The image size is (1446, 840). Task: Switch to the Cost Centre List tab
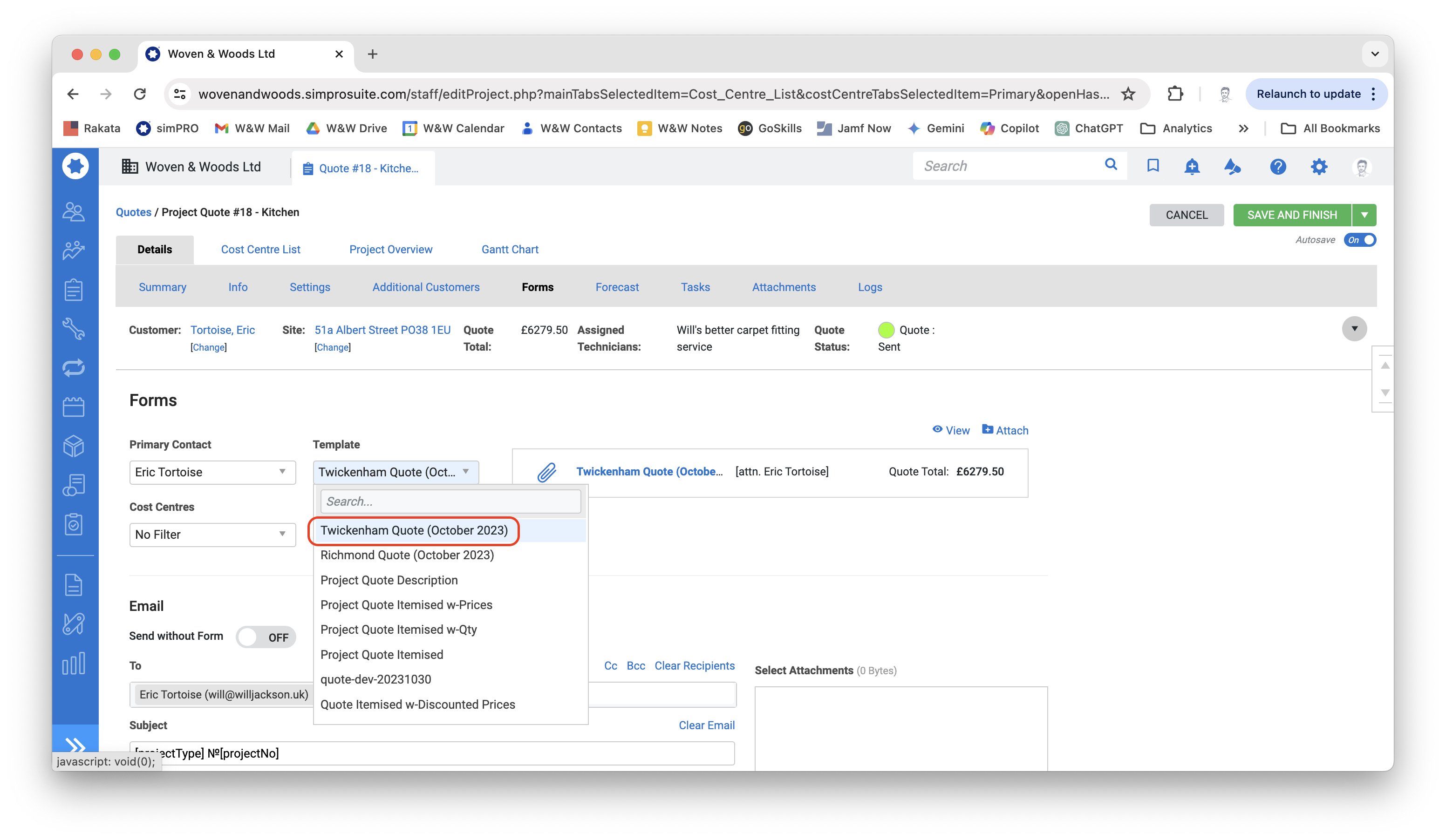[x=260, y=250]
